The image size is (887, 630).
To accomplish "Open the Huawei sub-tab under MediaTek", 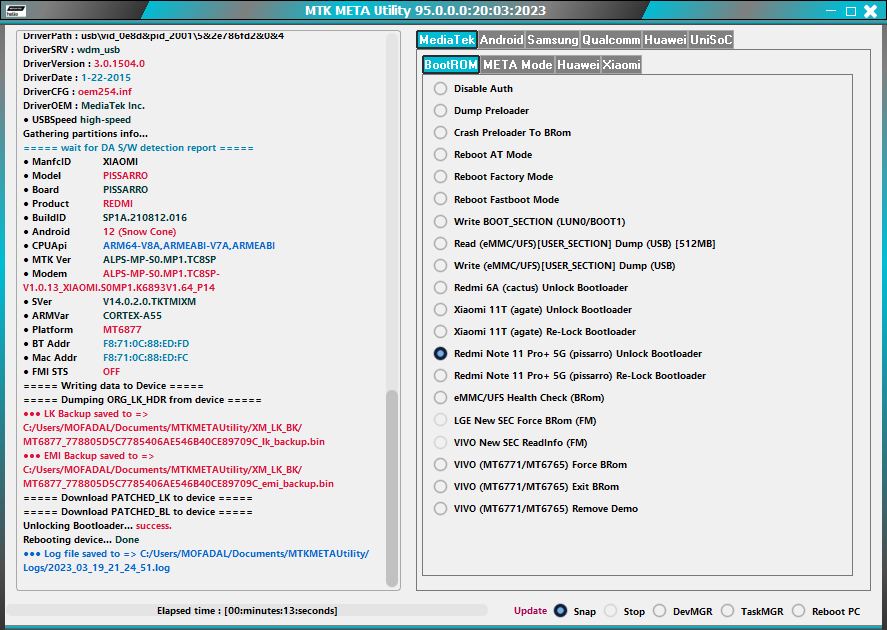I will (578, 64).
